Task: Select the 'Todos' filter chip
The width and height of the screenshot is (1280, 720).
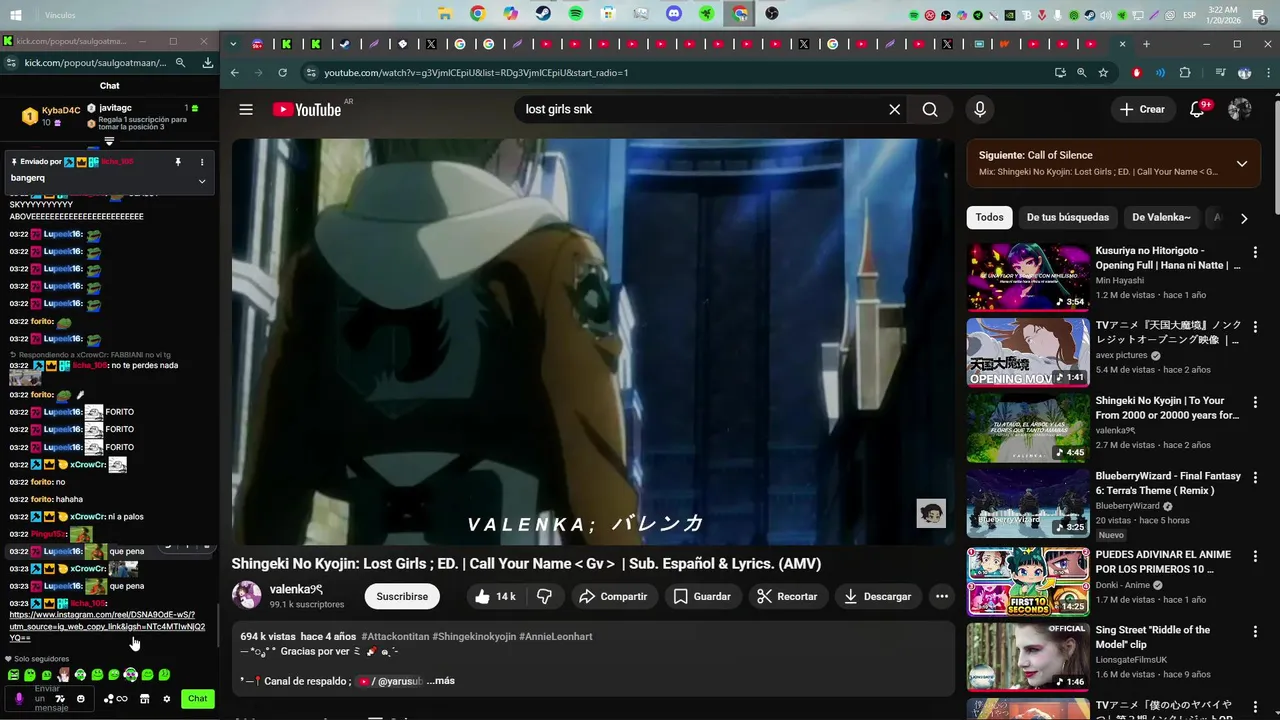Action: [989, 217]
